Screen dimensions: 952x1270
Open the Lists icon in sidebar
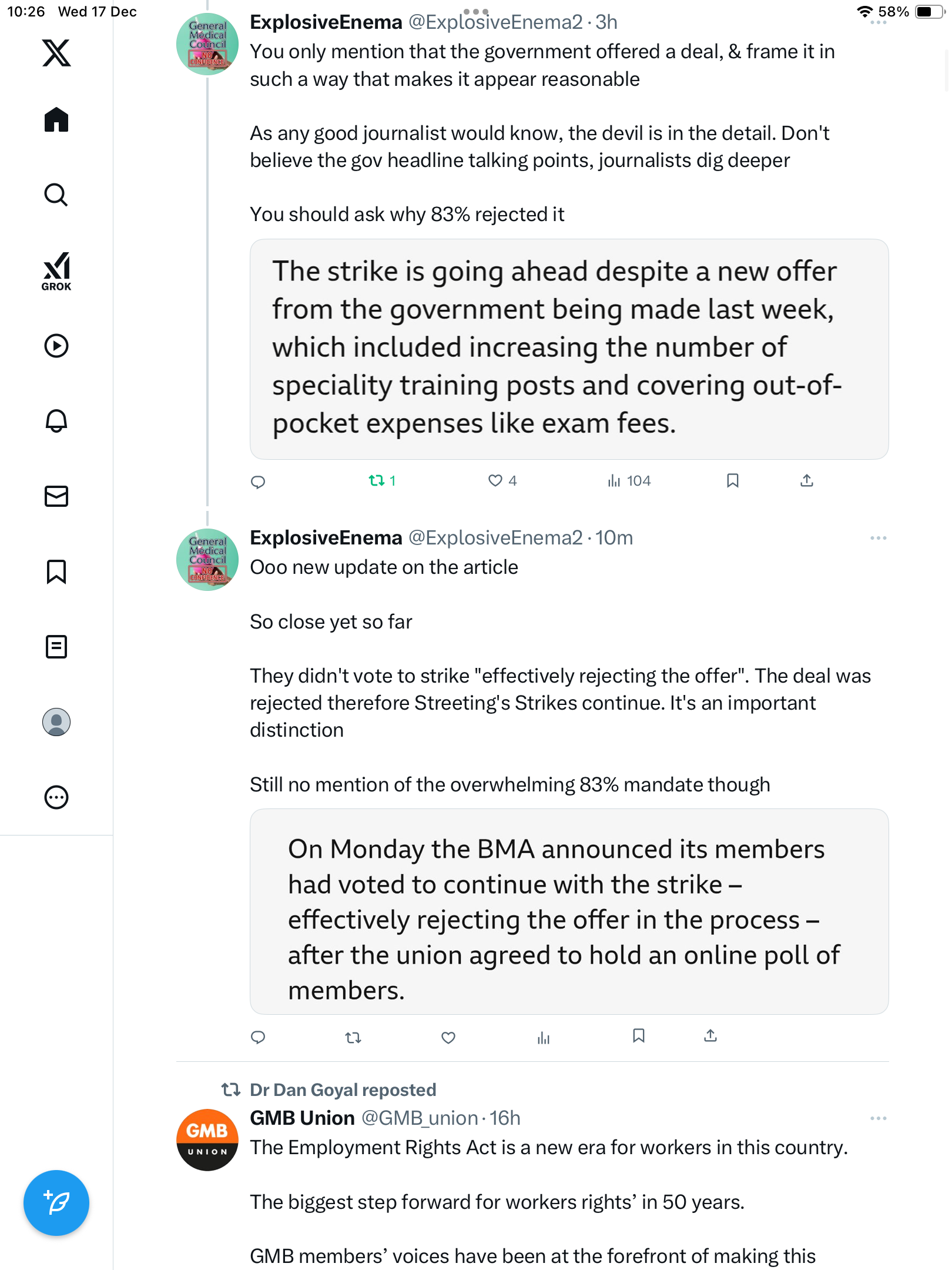click(x=56, y=647)
